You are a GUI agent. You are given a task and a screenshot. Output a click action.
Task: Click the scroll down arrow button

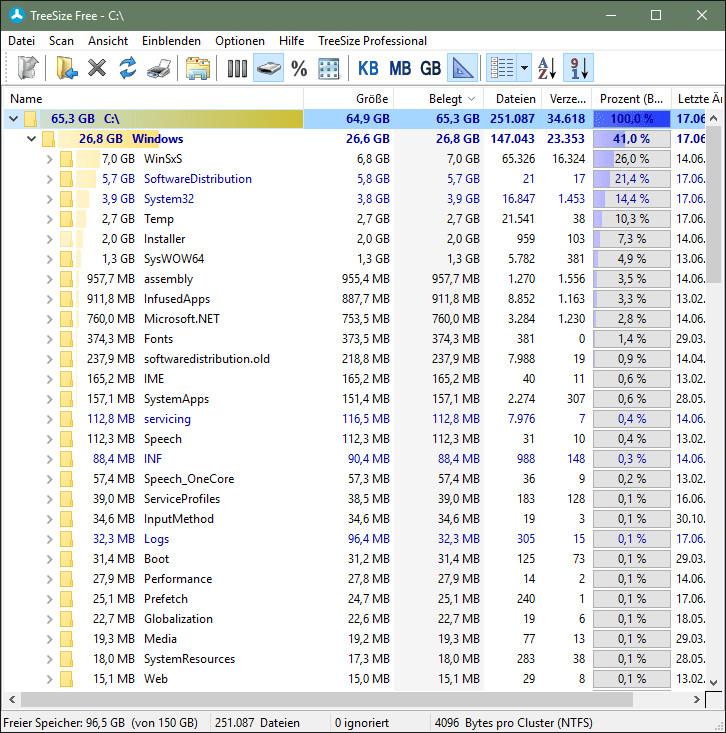coord(713,683)
